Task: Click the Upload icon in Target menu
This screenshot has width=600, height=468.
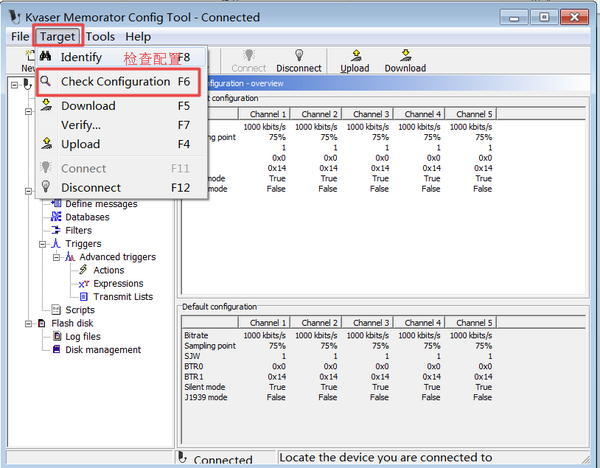Action: point(46,143)
